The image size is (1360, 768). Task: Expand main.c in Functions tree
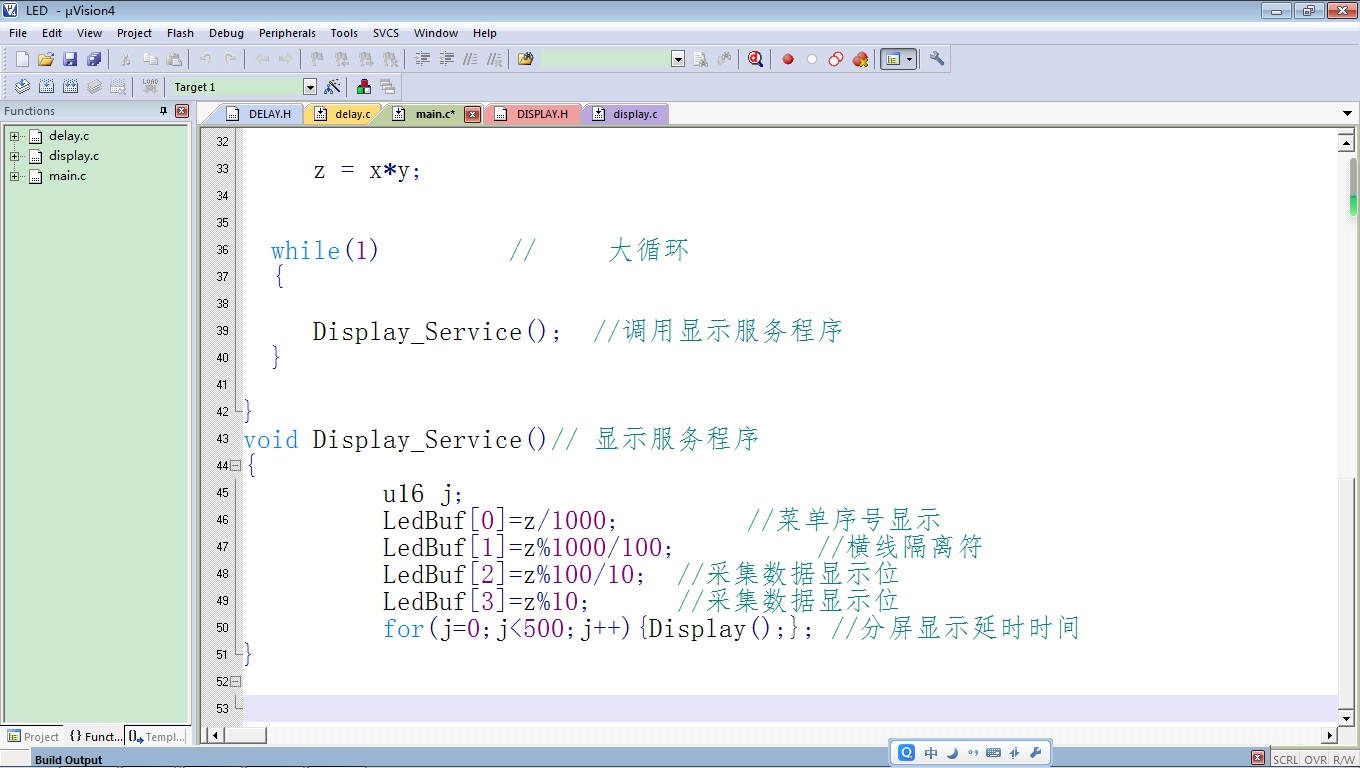coord(15,176)
